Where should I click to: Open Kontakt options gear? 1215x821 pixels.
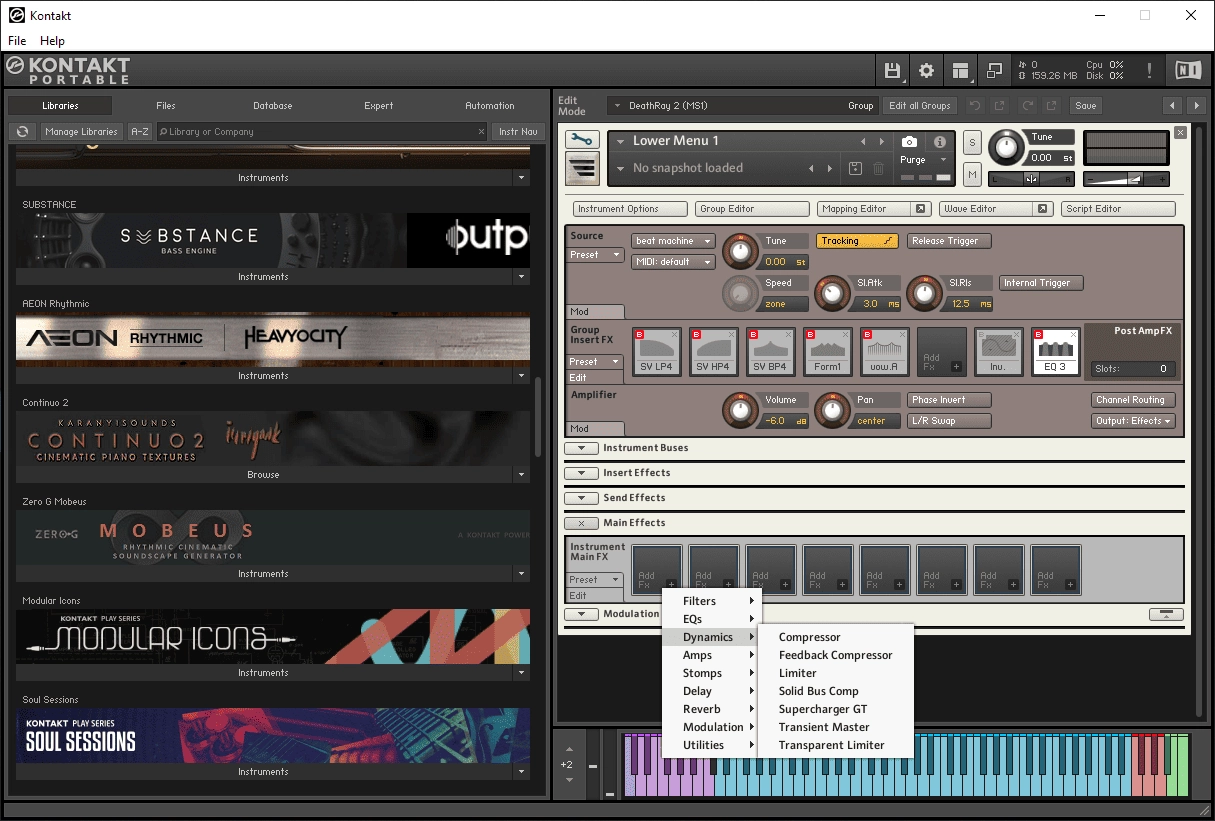pos(926,70)
